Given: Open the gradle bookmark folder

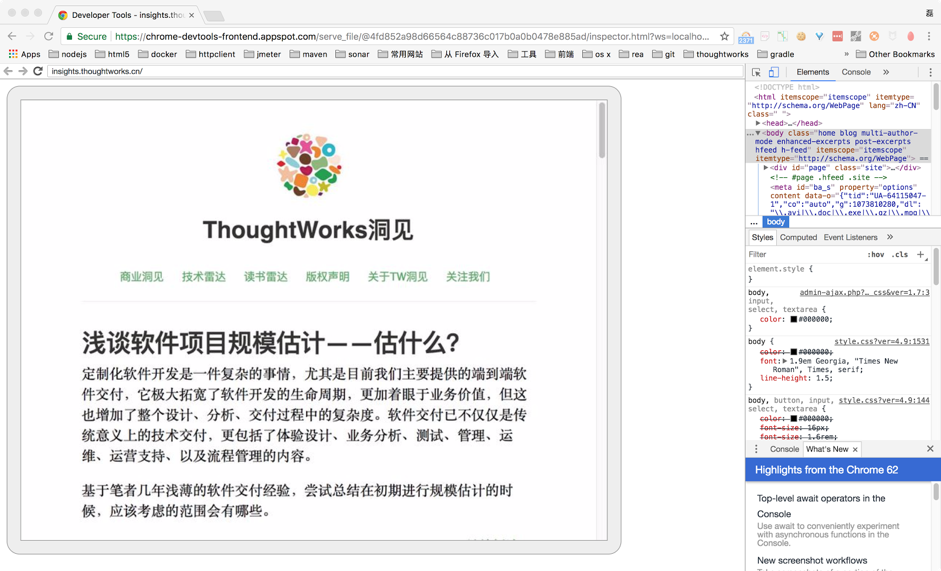Looking at the screenshot, I should [776, 54].
